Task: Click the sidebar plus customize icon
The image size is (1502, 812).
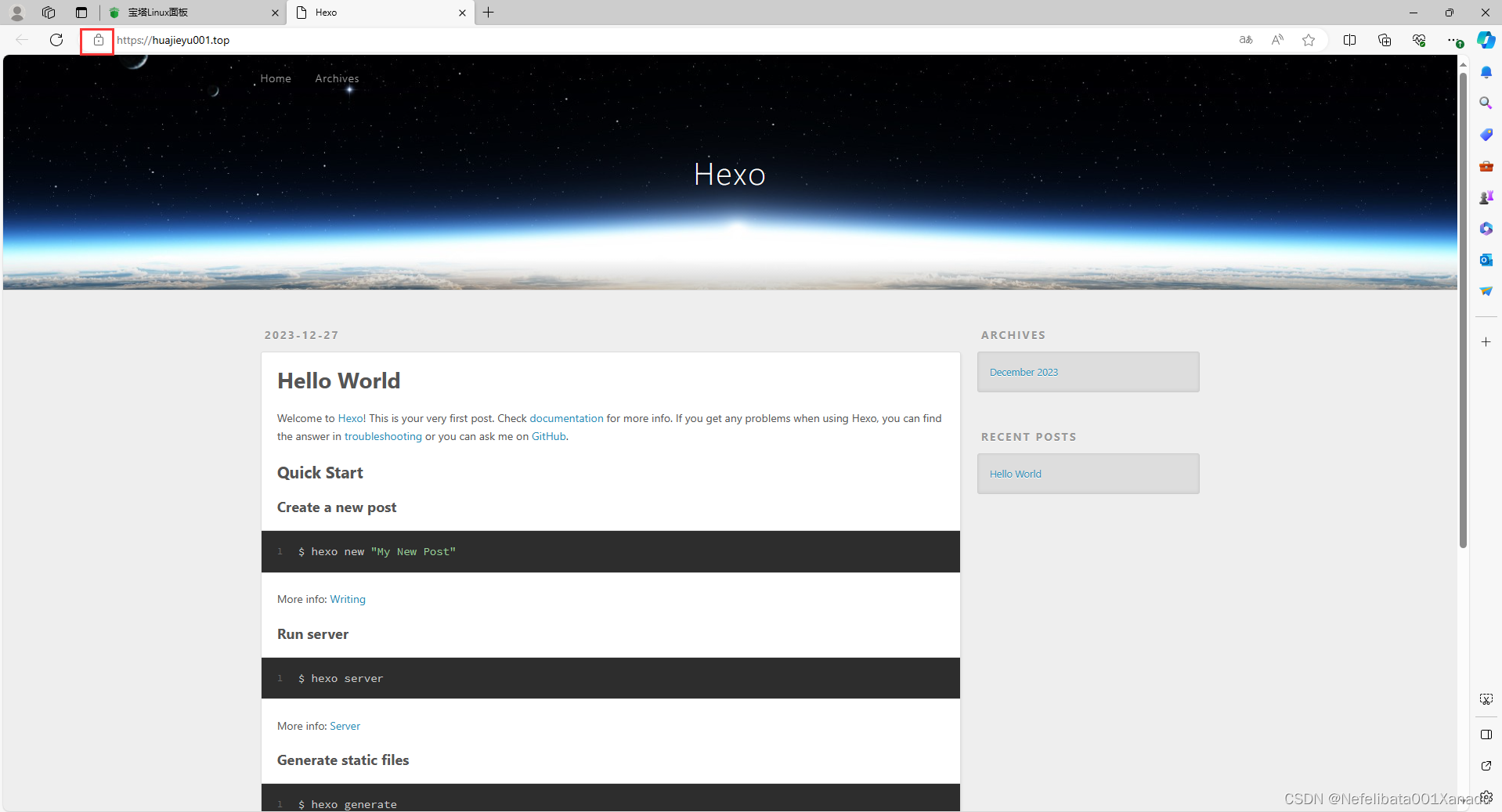Action: 1486,342
